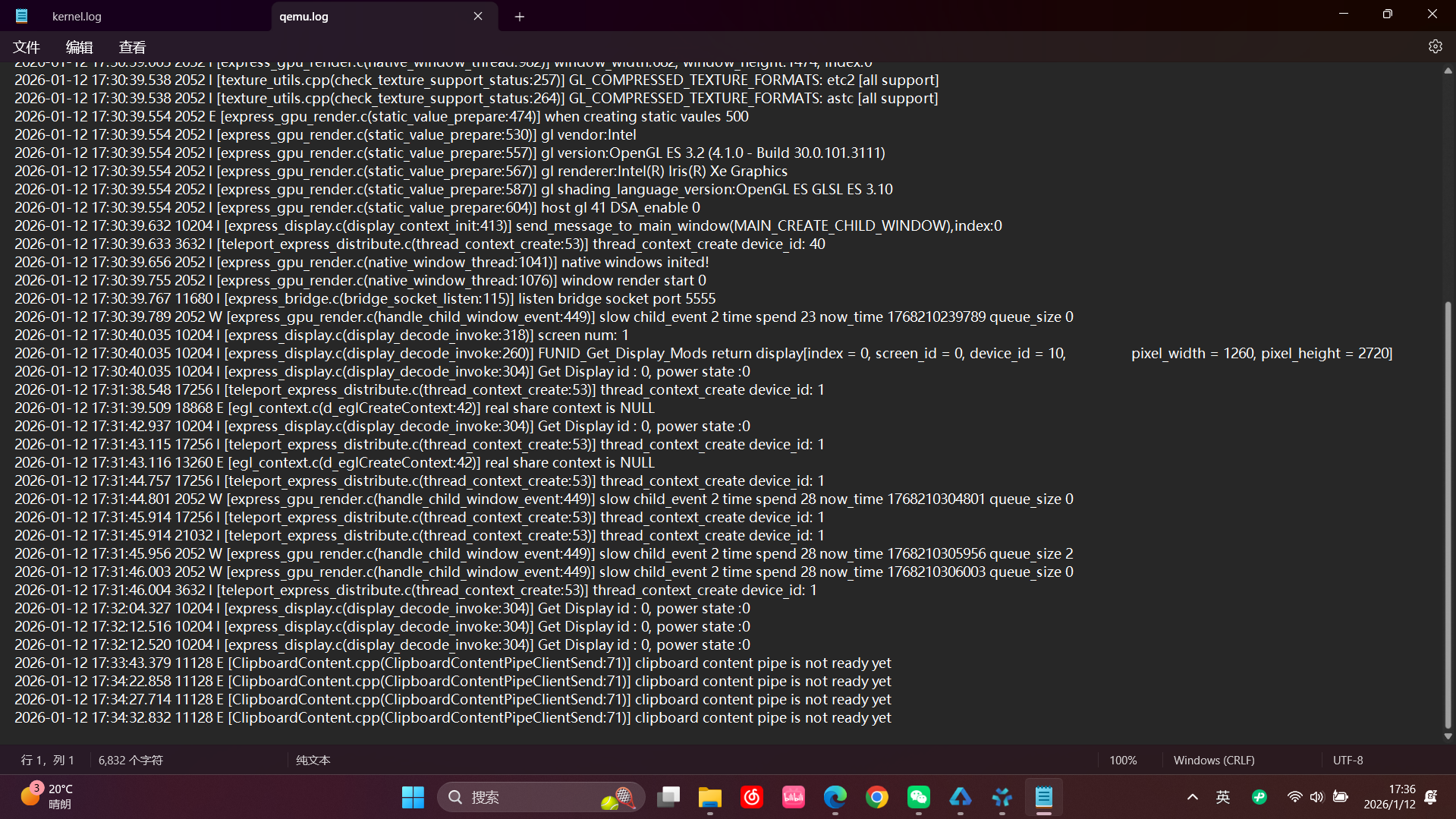Add a new tab with plus button

tap(520, 17)
